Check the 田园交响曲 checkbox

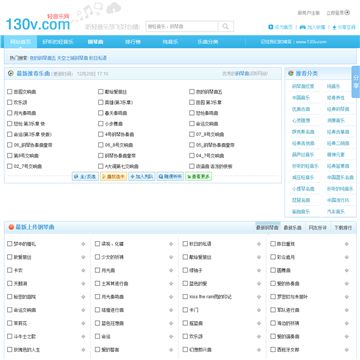pyautogui.click(x=10, y=92)
